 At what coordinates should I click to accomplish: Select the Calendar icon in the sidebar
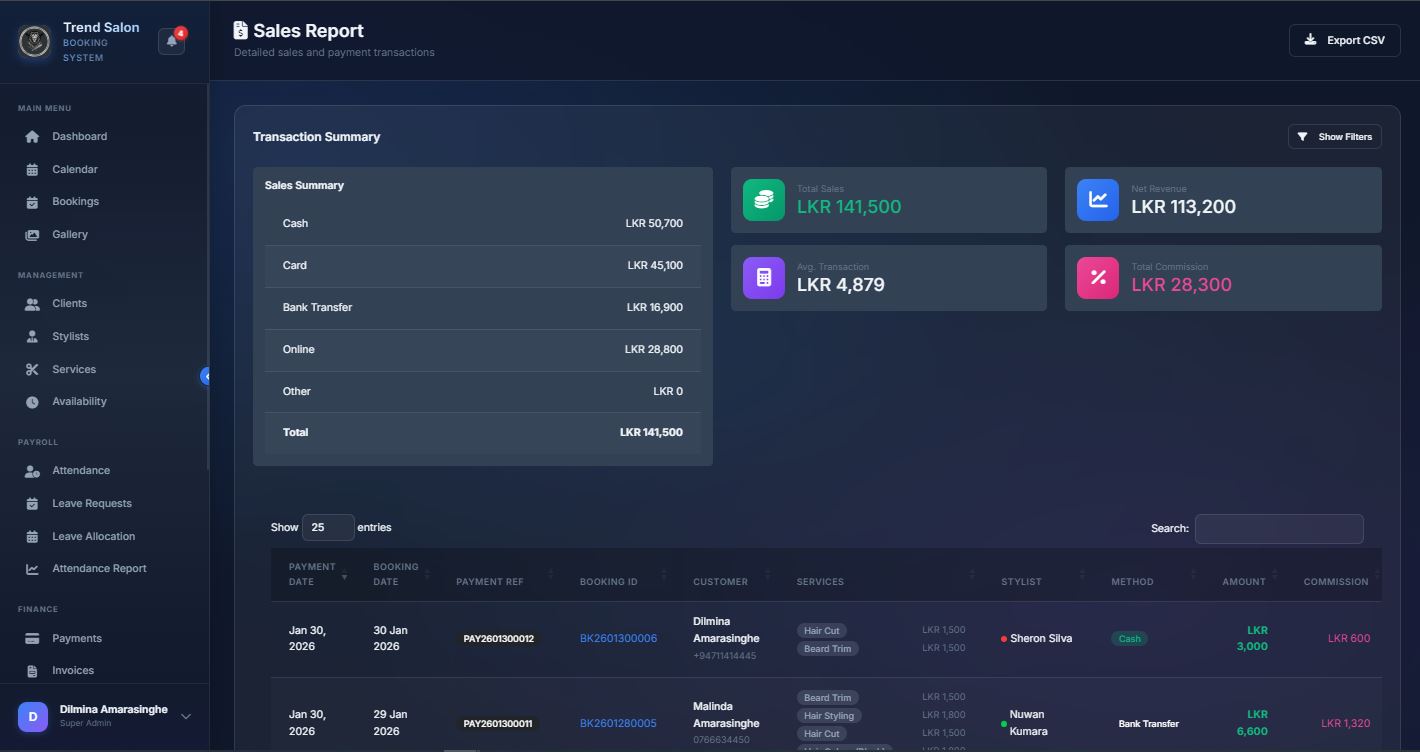coord(31,168)
